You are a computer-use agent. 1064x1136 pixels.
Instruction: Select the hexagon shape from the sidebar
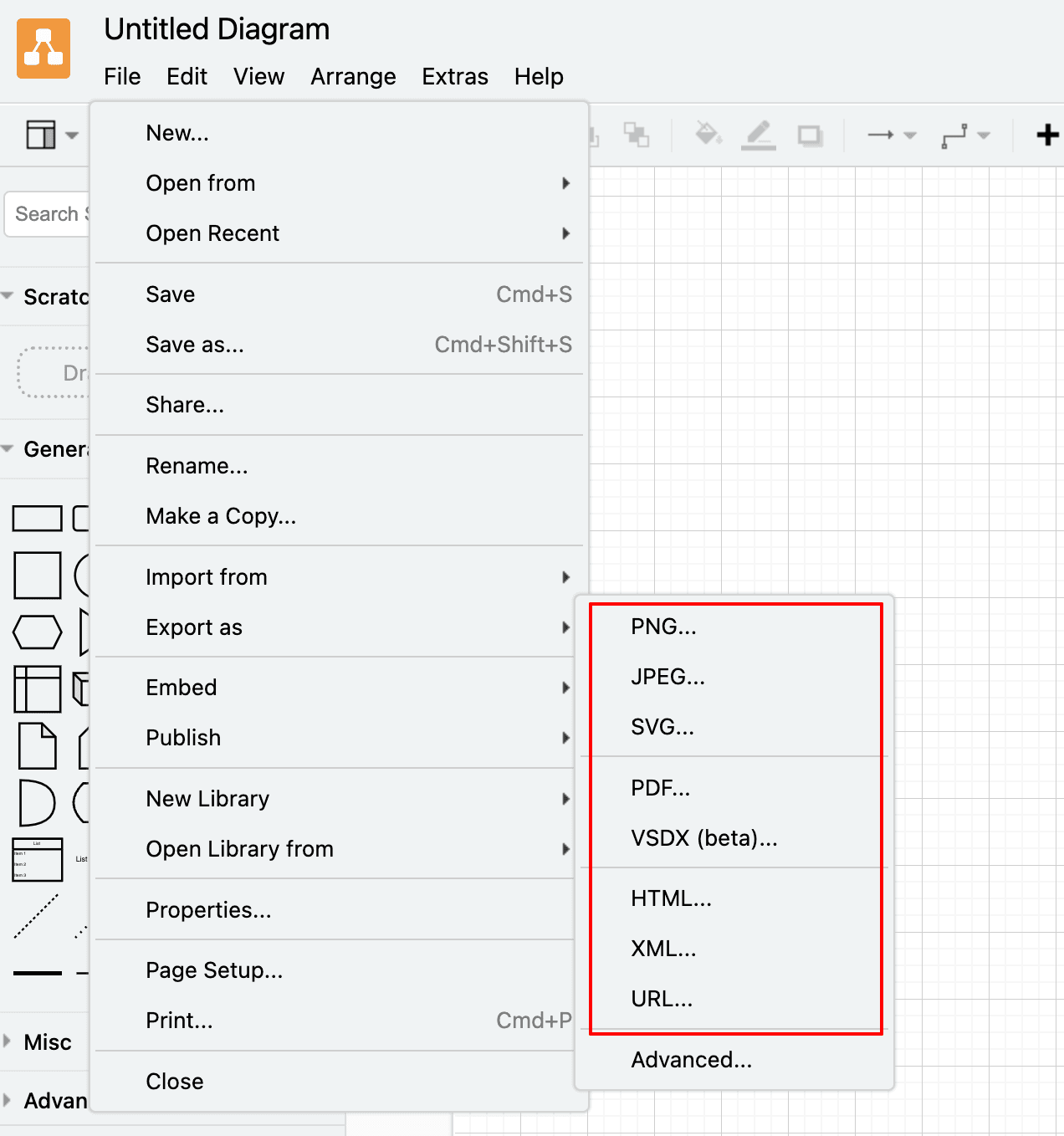click(37, 632)
